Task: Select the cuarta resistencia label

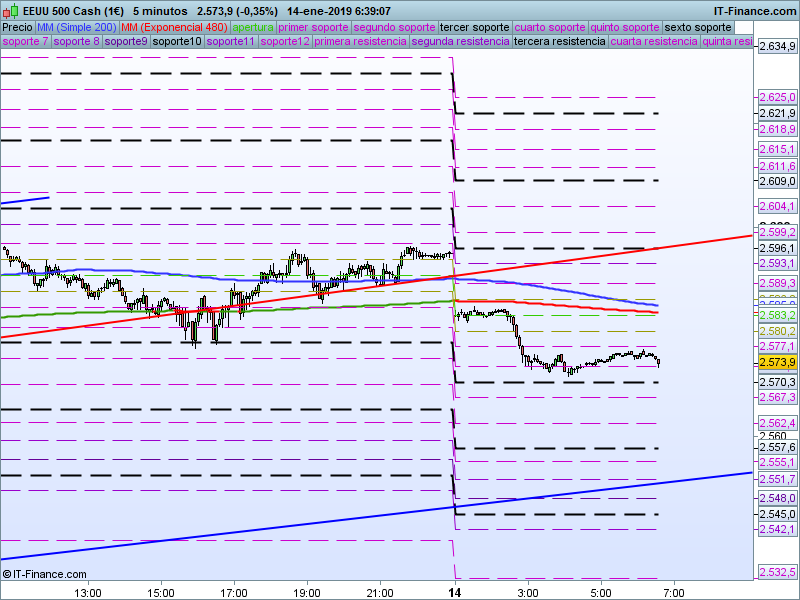Action: (654, 41)
